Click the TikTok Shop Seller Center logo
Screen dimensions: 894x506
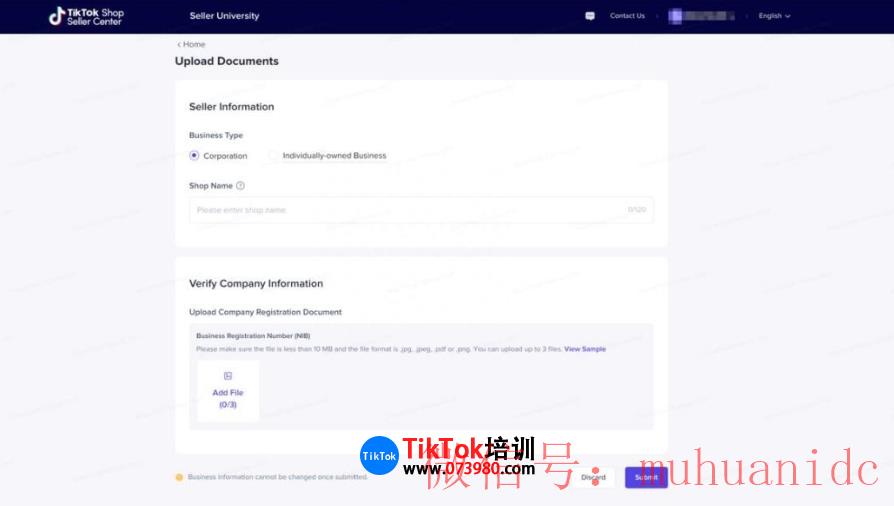87,16
